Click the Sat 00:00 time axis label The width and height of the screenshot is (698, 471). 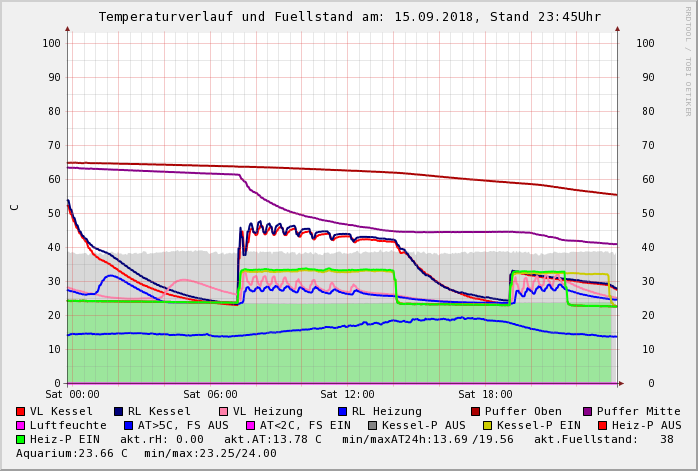72,395
